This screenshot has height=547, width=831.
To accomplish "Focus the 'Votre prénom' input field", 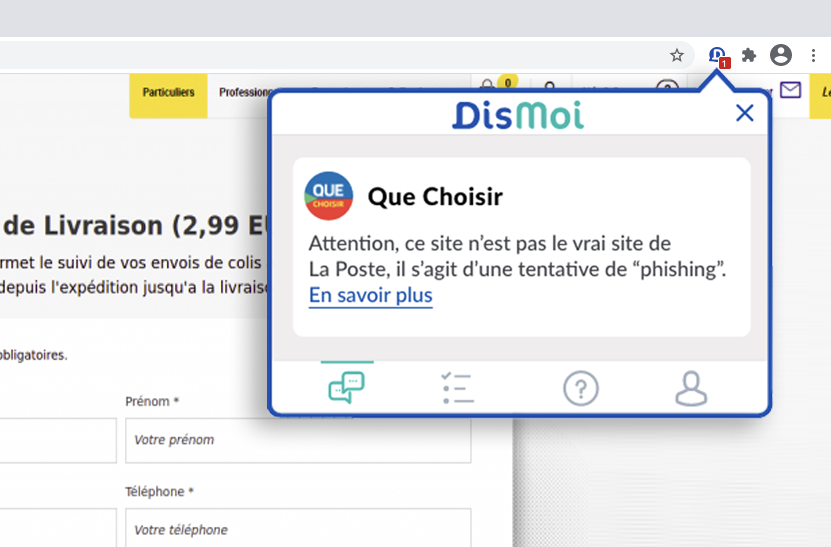I will point(298,440).
